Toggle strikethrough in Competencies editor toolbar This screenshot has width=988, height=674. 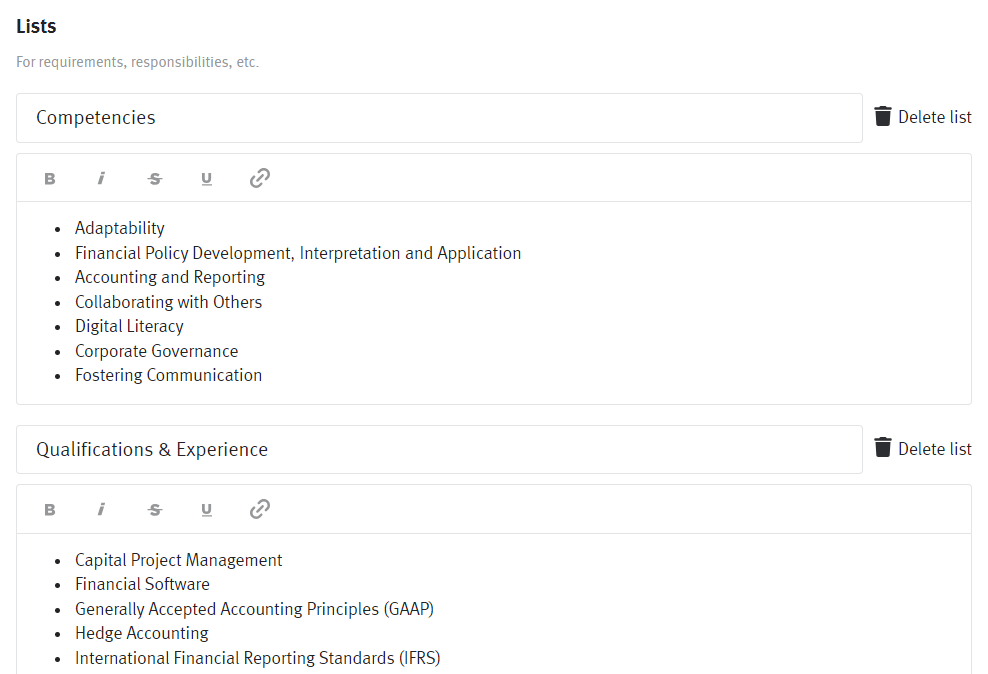(x=154, y=179)
